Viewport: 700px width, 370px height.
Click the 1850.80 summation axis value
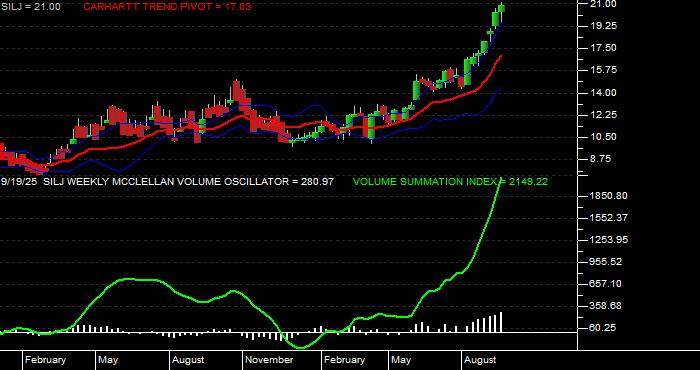609,196
